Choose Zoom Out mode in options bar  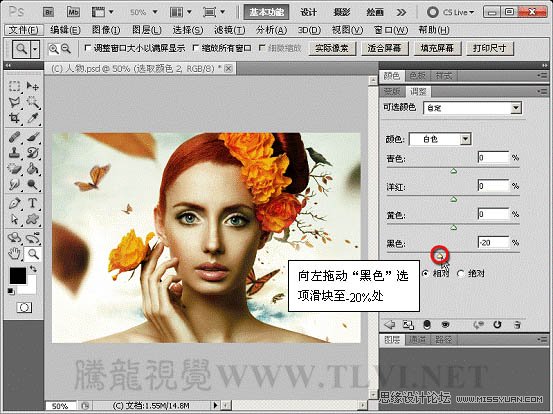coord(66,49)
